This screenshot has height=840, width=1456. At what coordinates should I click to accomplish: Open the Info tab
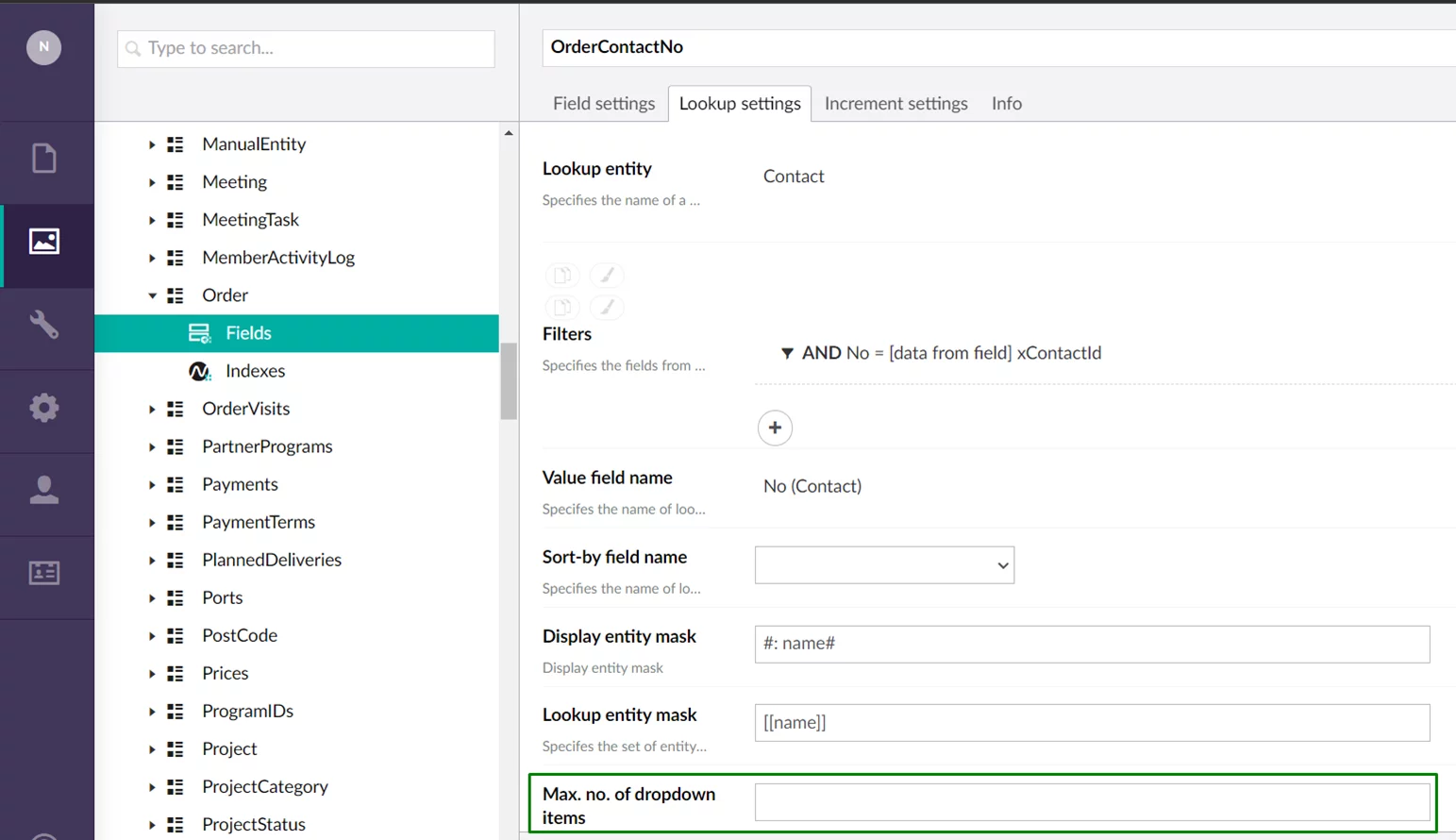(1006, 104)
